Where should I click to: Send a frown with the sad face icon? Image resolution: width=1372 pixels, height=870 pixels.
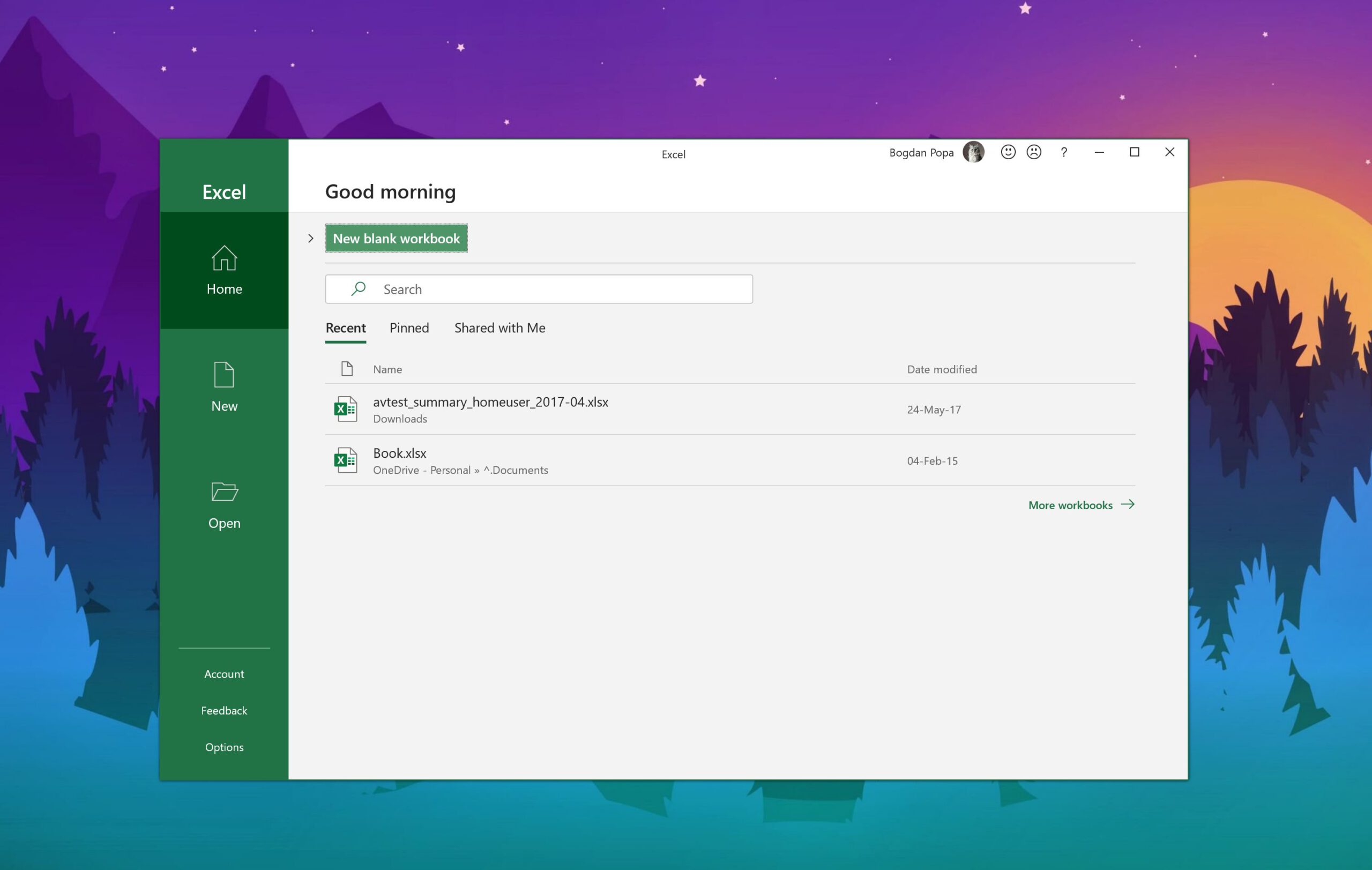1034,152
